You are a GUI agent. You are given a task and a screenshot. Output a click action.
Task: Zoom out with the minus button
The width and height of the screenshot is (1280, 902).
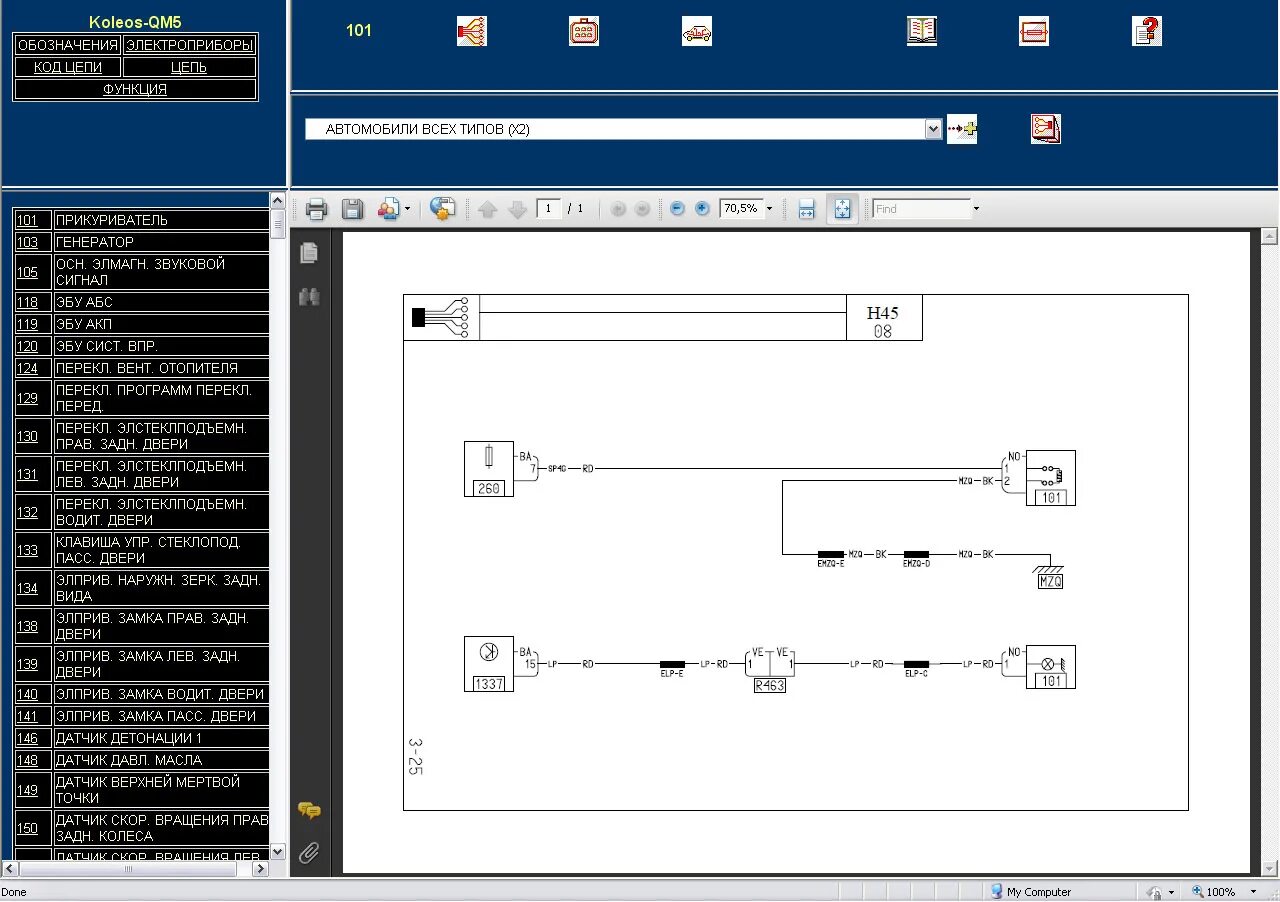(x=677, y=208)
